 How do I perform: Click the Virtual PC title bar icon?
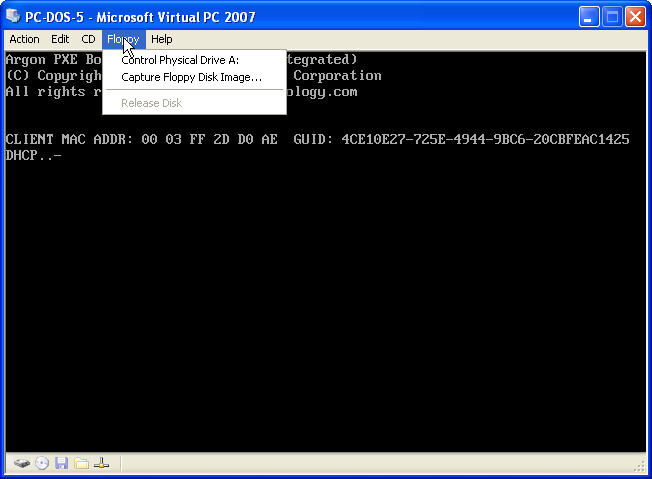13,16
